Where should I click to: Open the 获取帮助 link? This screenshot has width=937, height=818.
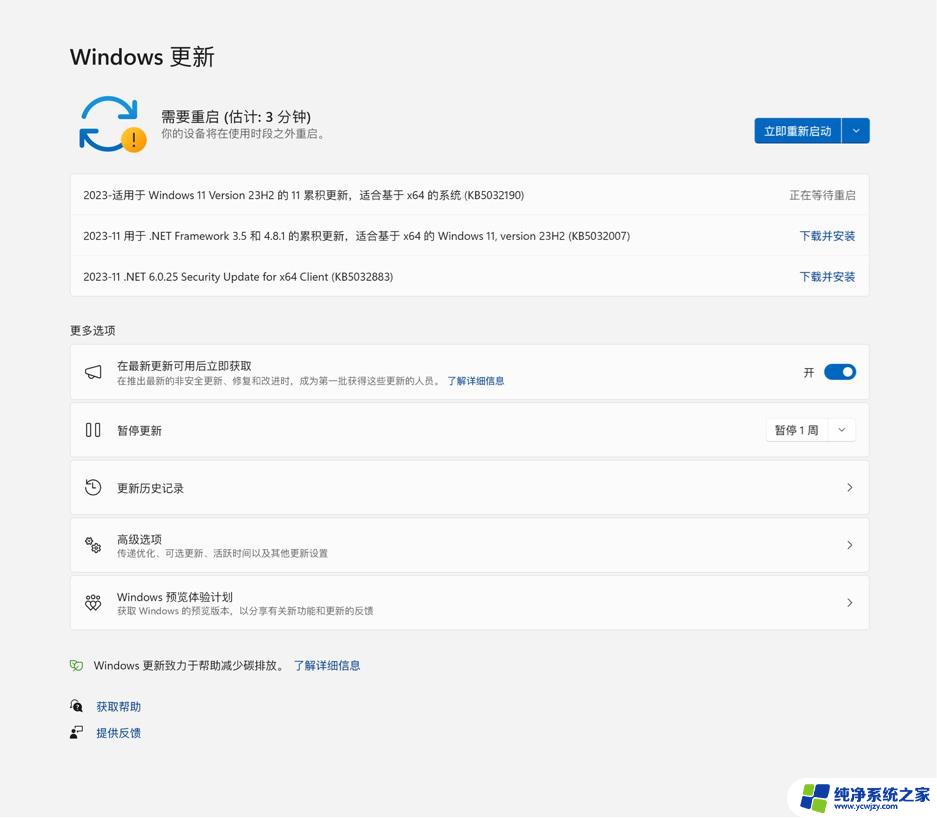point(118,707)
